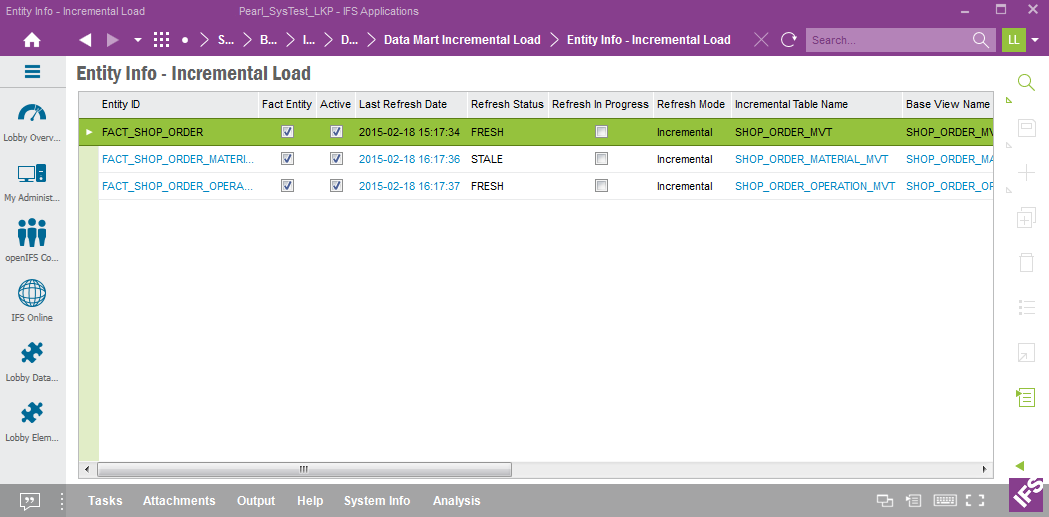Open the vertical dots menu in bottom bar
The width and height of the screenshot is (1049, 517).
click(62, 501)
